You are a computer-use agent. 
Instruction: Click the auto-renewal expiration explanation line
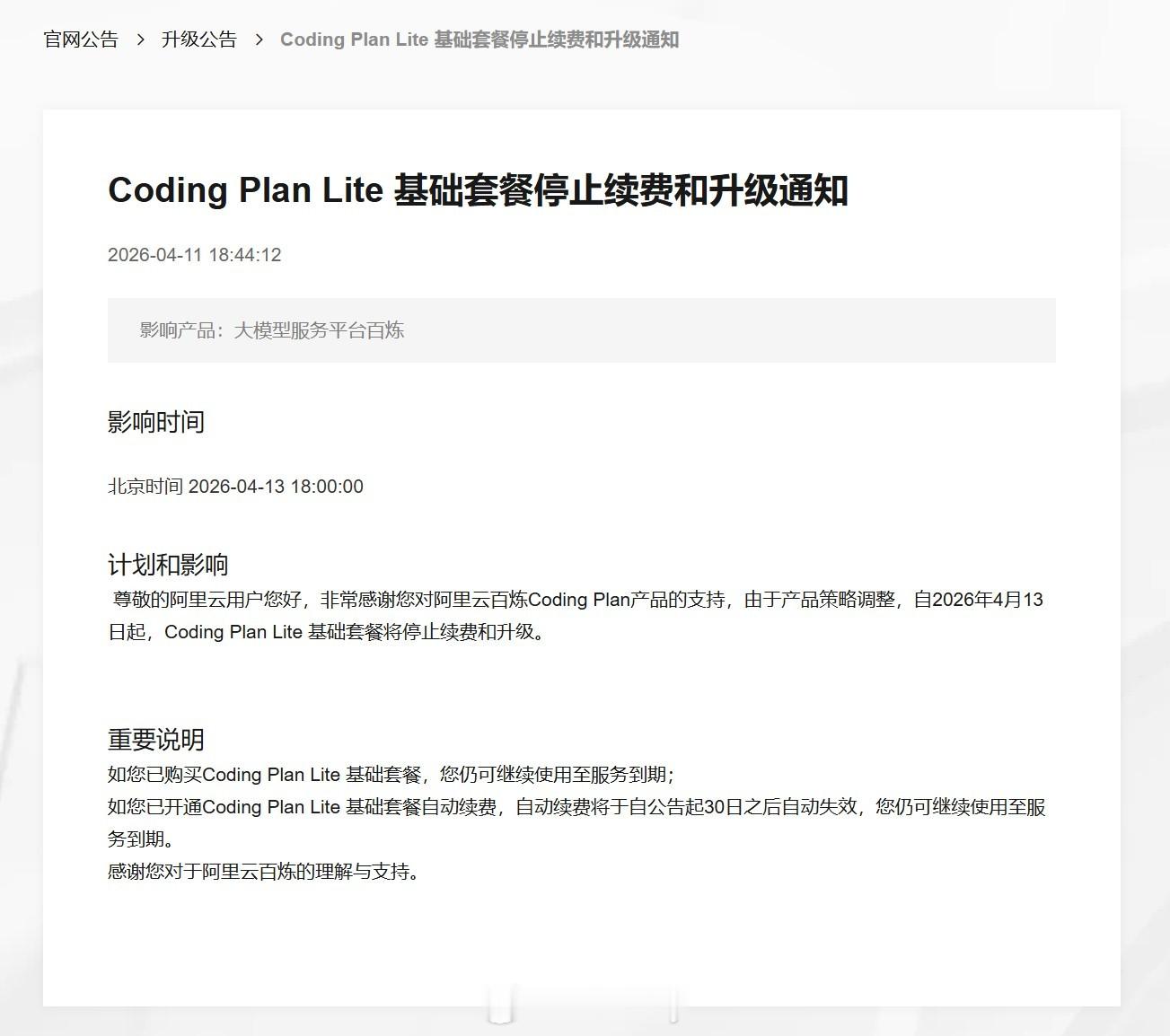[581, 823]
